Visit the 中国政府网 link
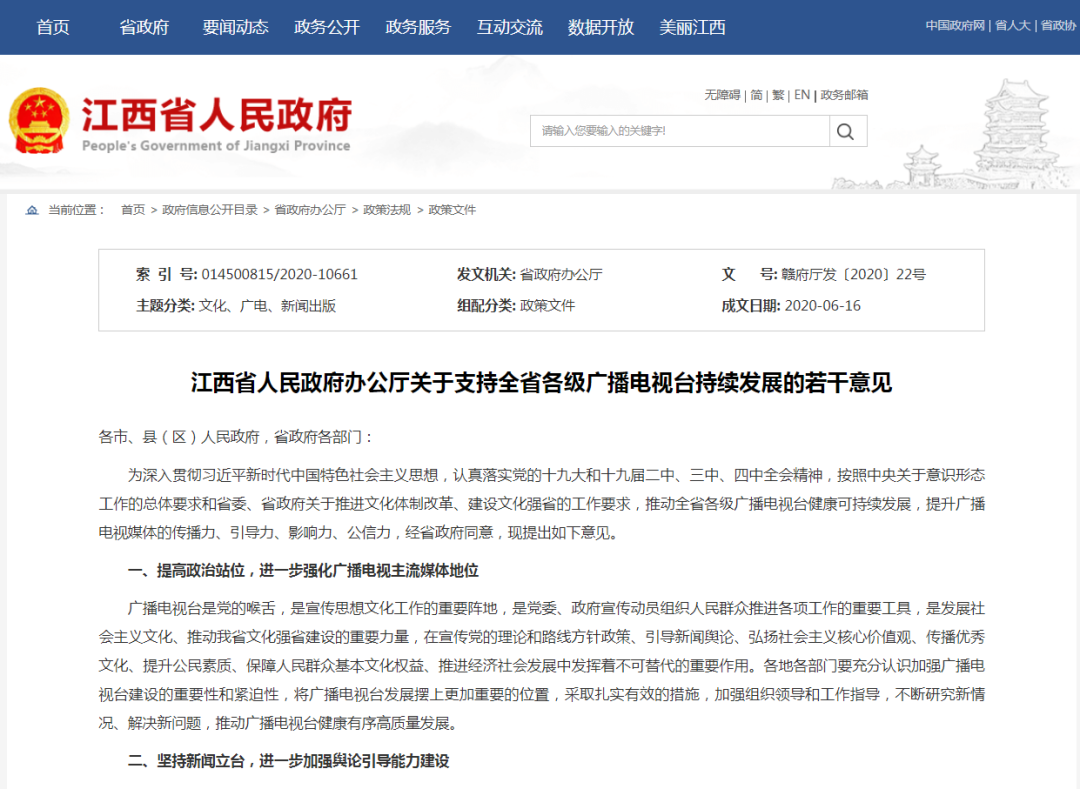This screenshot has width=1080, height=789. click(x=955, y=25)
